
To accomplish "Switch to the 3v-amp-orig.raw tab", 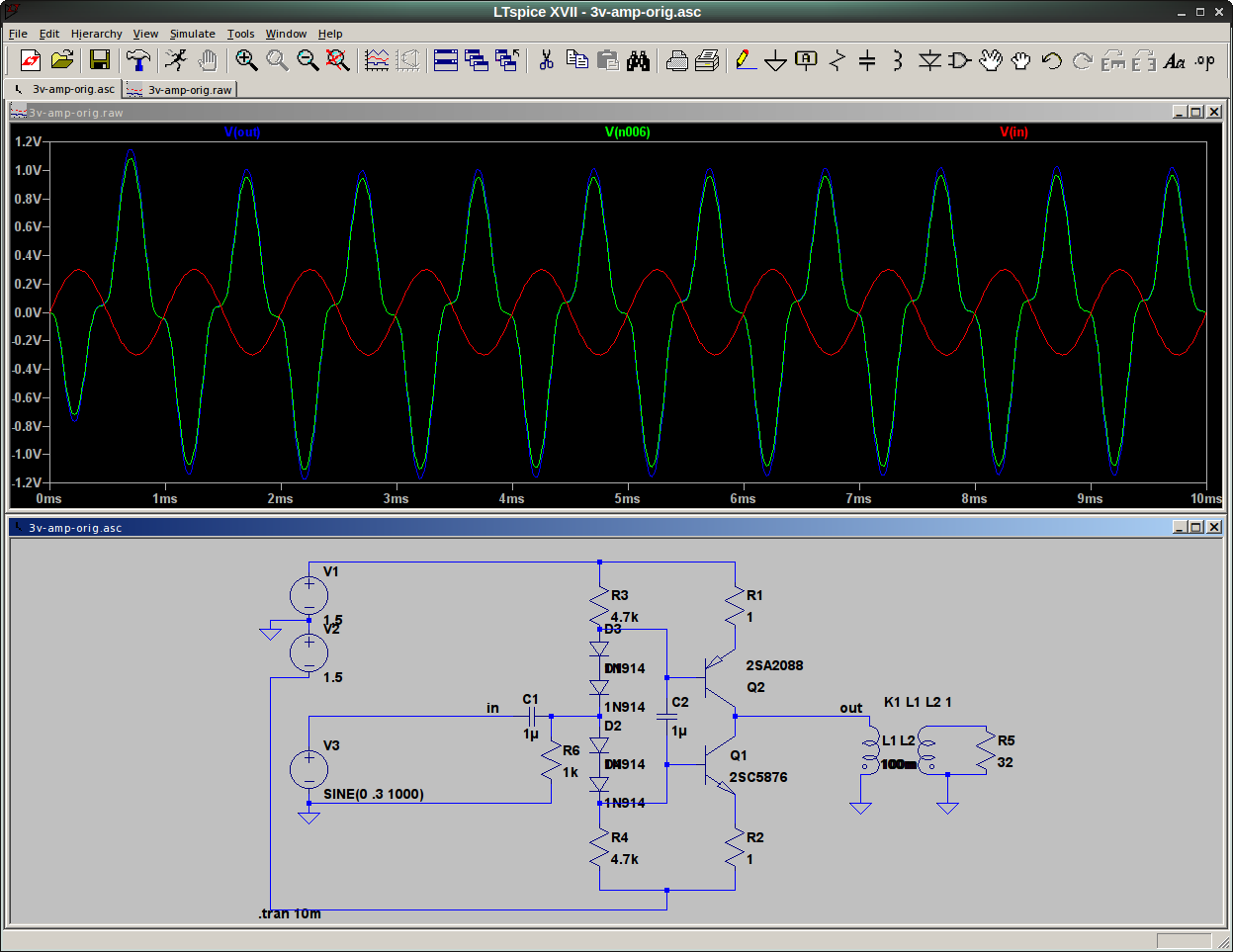I will (x=179, y=90).
